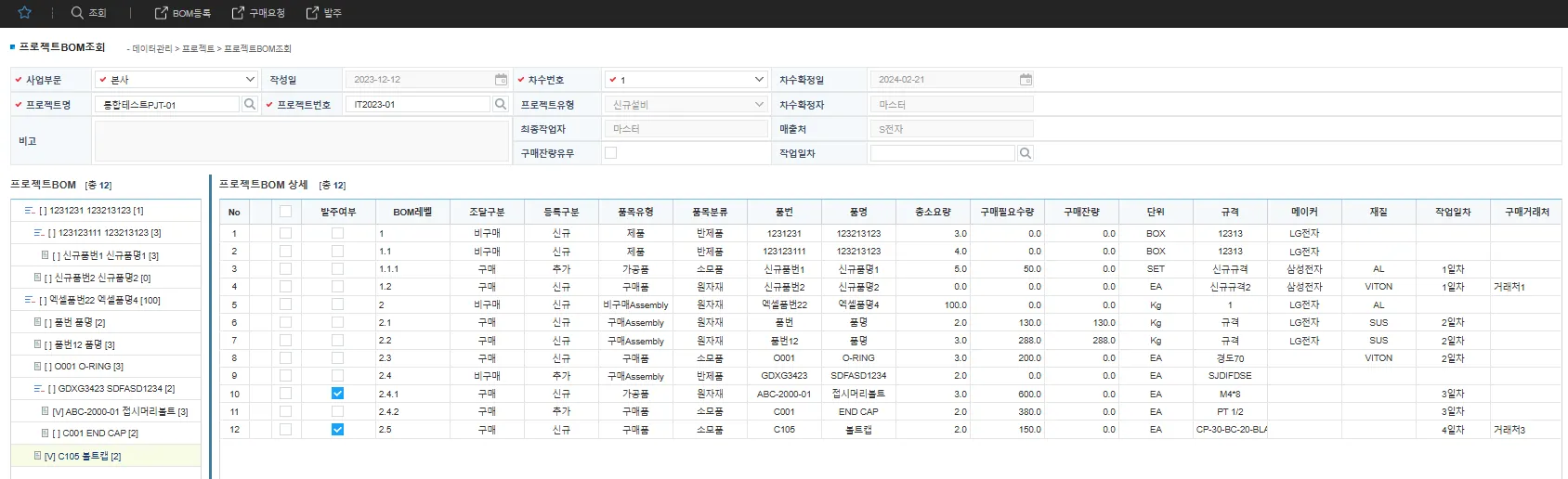Uncheck 발주여부 checkbox in row 10

[337, 394]
